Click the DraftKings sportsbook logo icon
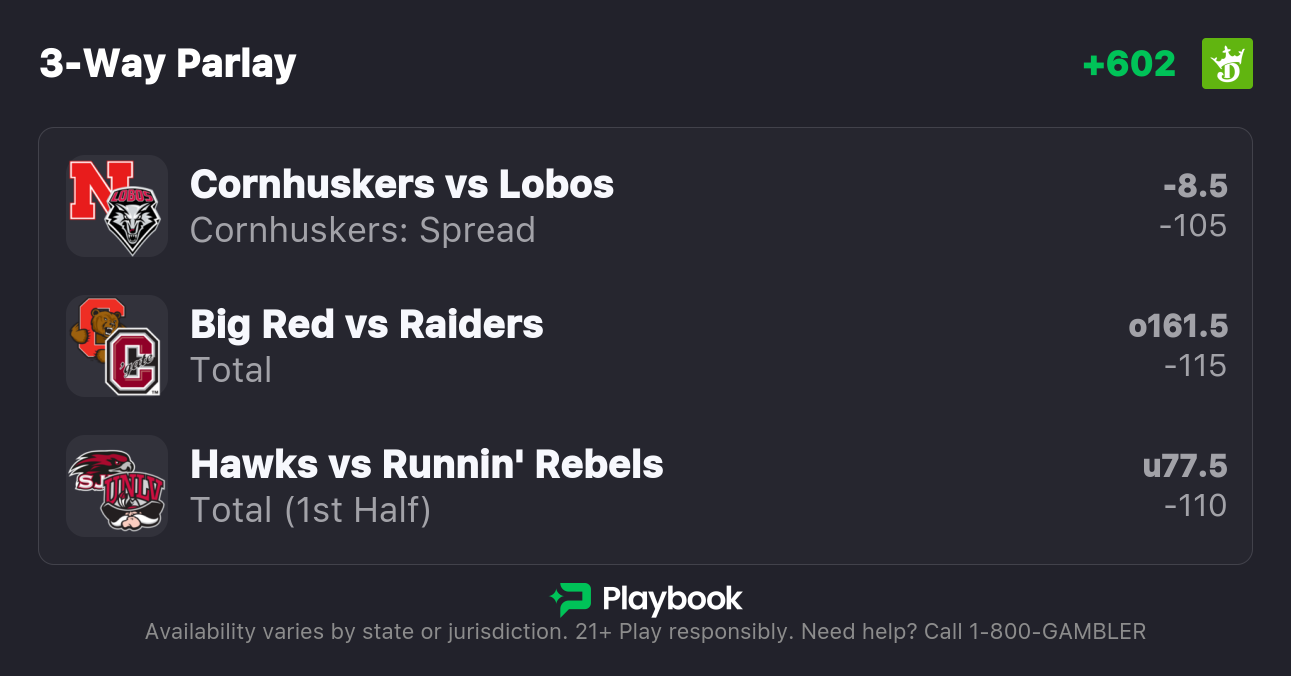 pos(1227,64)
